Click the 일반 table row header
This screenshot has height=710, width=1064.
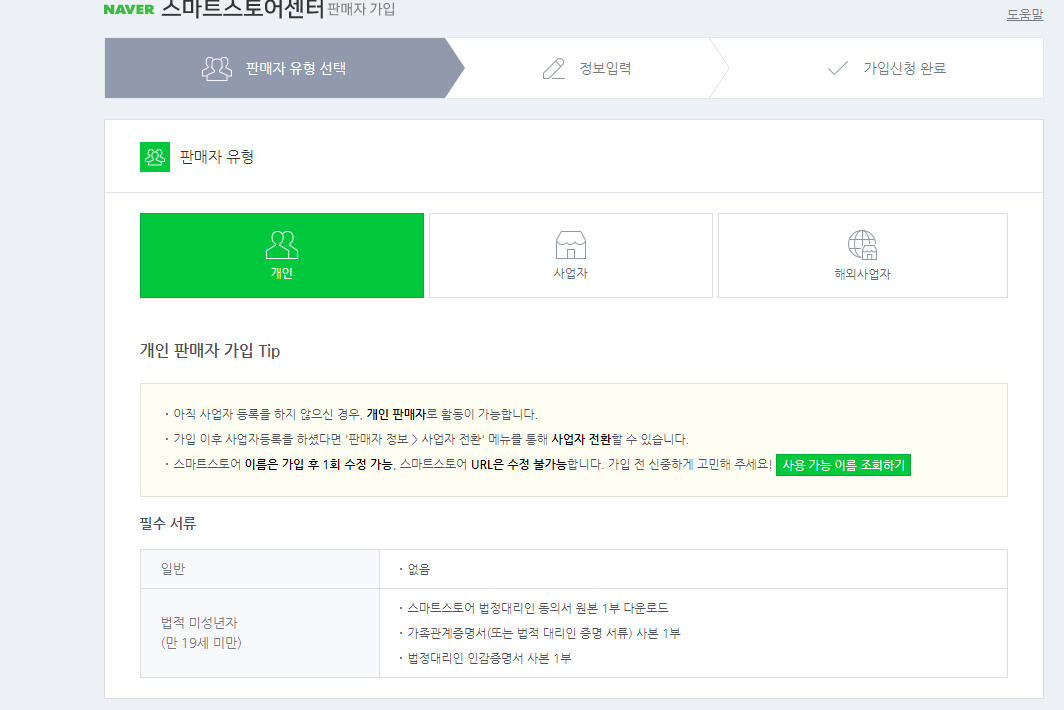click(x=260, y=569)
